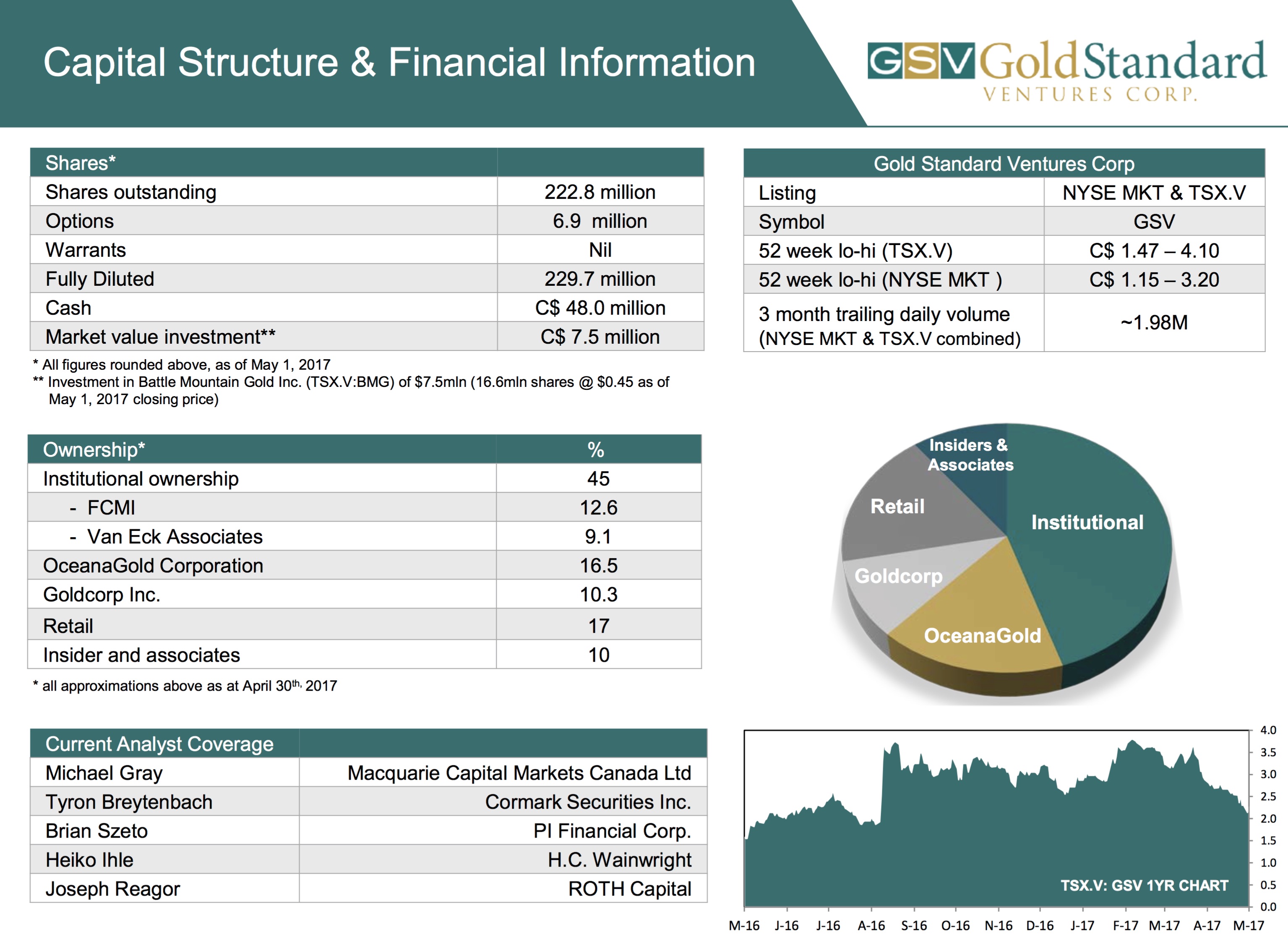Click the Ownership table header
This screenshot has width=1288, height=940.
click(x=94, y=449)
